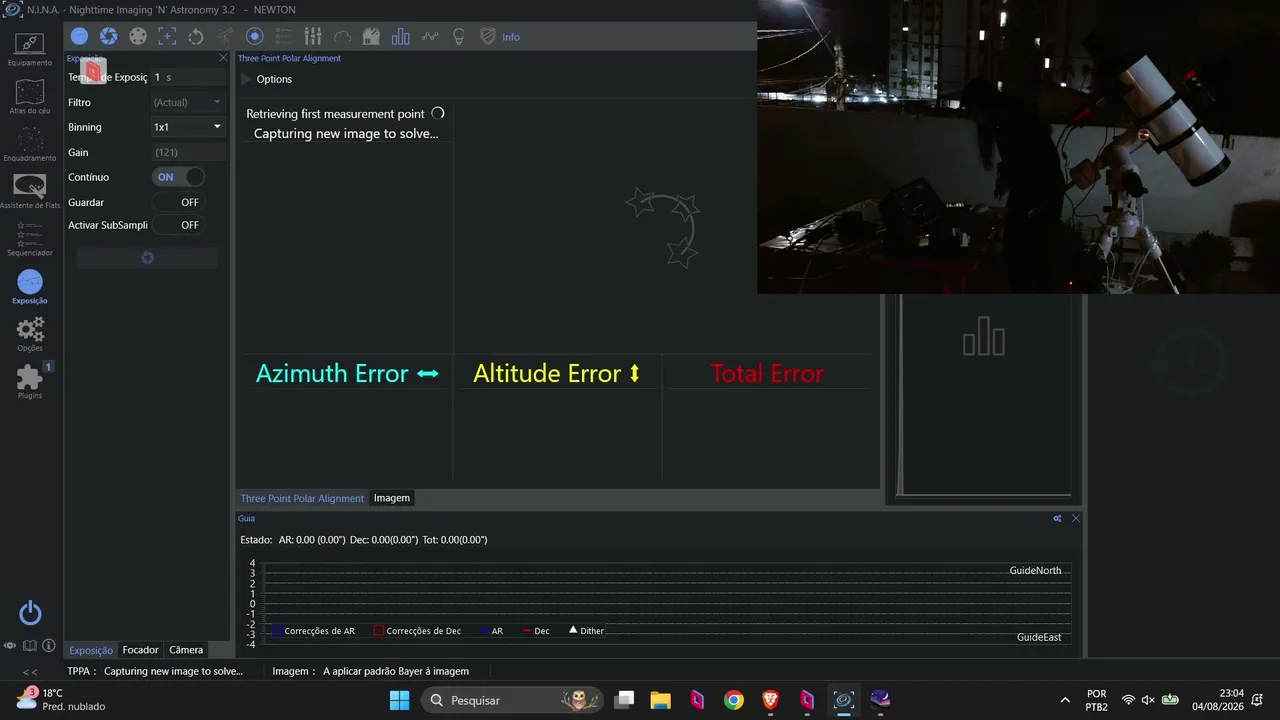
Task: Toggle the telescope panel icon
Action: coord(225,36)
